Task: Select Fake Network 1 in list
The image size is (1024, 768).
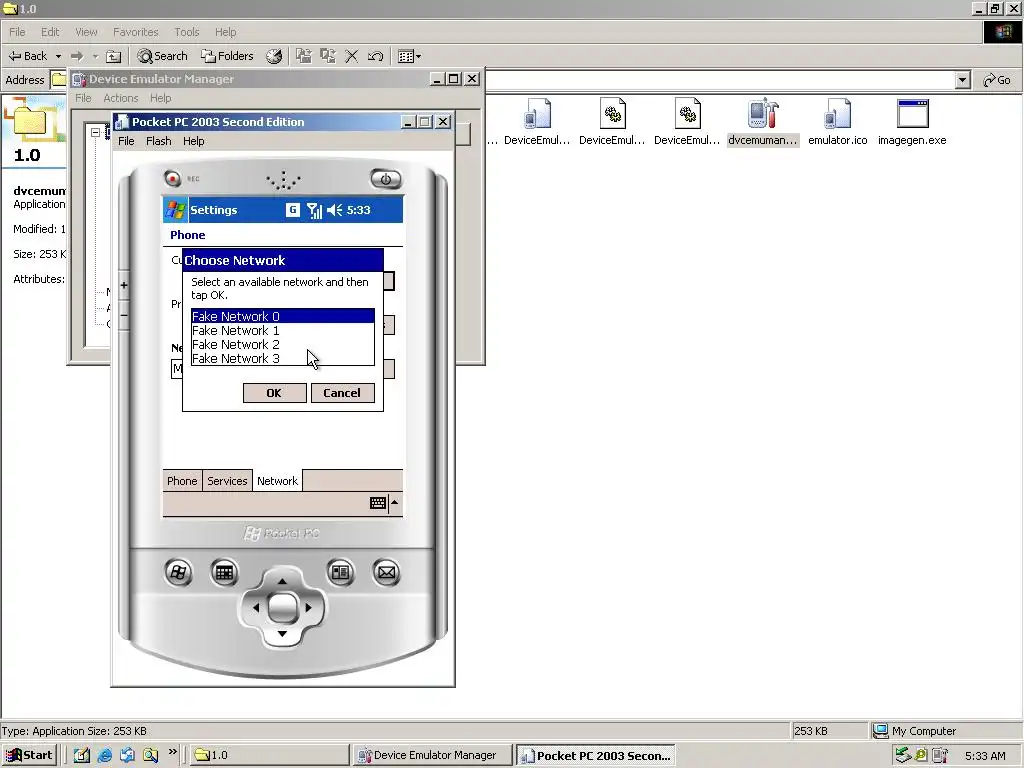Action: (x=283, y=330)
